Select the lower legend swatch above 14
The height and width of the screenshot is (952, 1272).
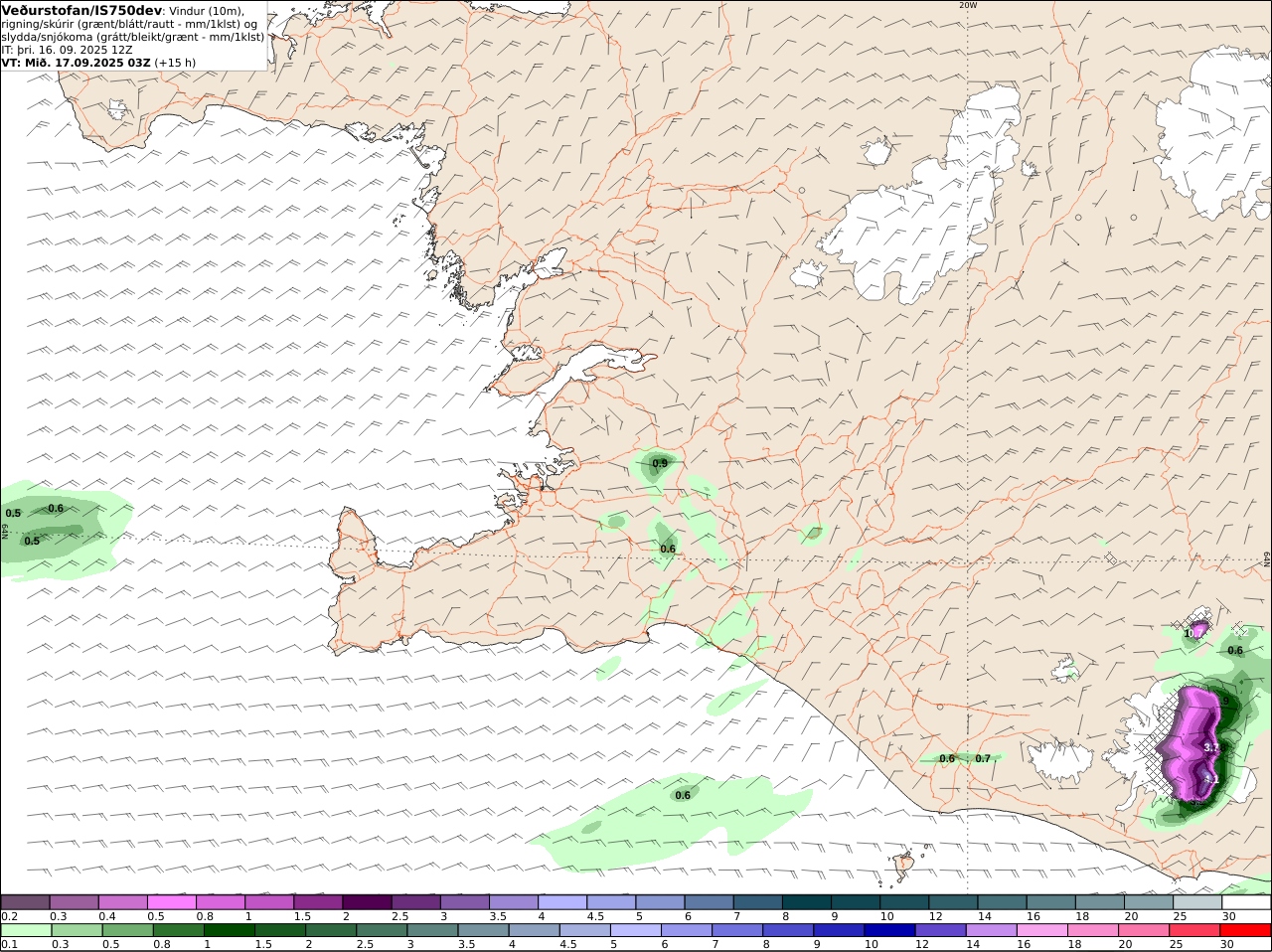pos(992,930)
